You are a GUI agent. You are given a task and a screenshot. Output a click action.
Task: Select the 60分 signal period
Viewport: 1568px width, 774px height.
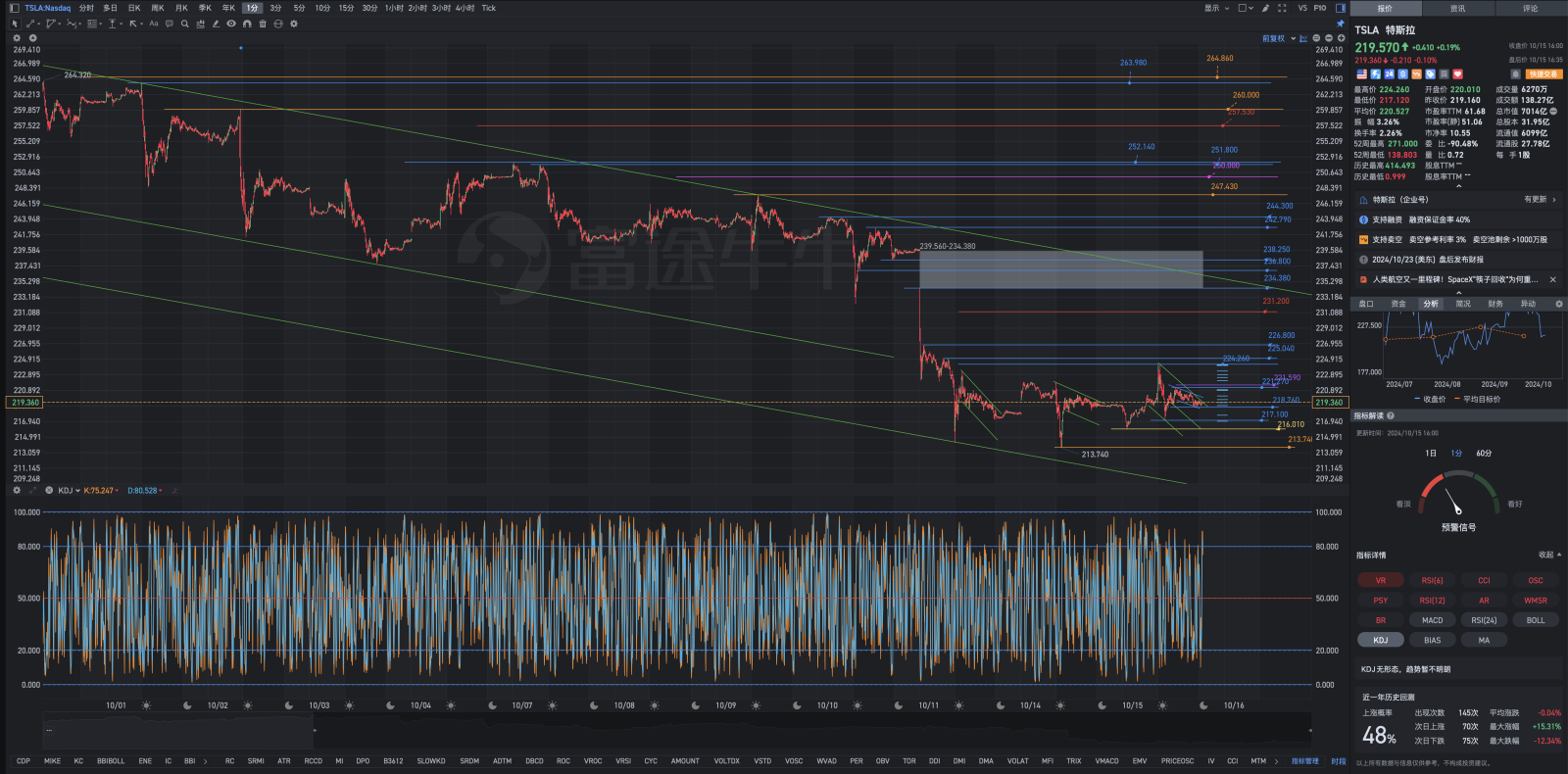[x=1484, y=454]
